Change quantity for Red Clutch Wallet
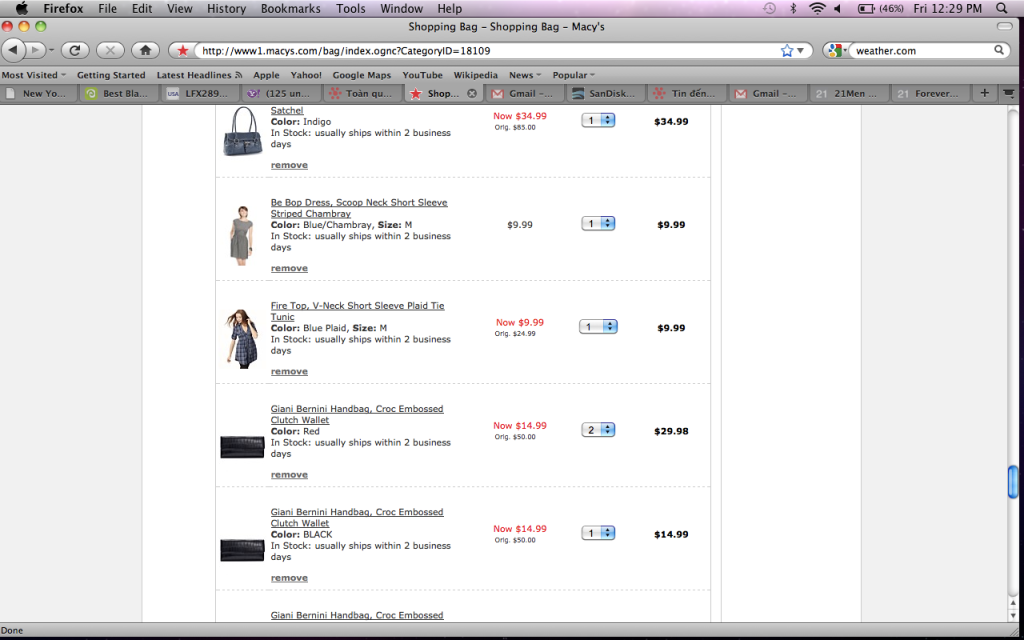 598,430
